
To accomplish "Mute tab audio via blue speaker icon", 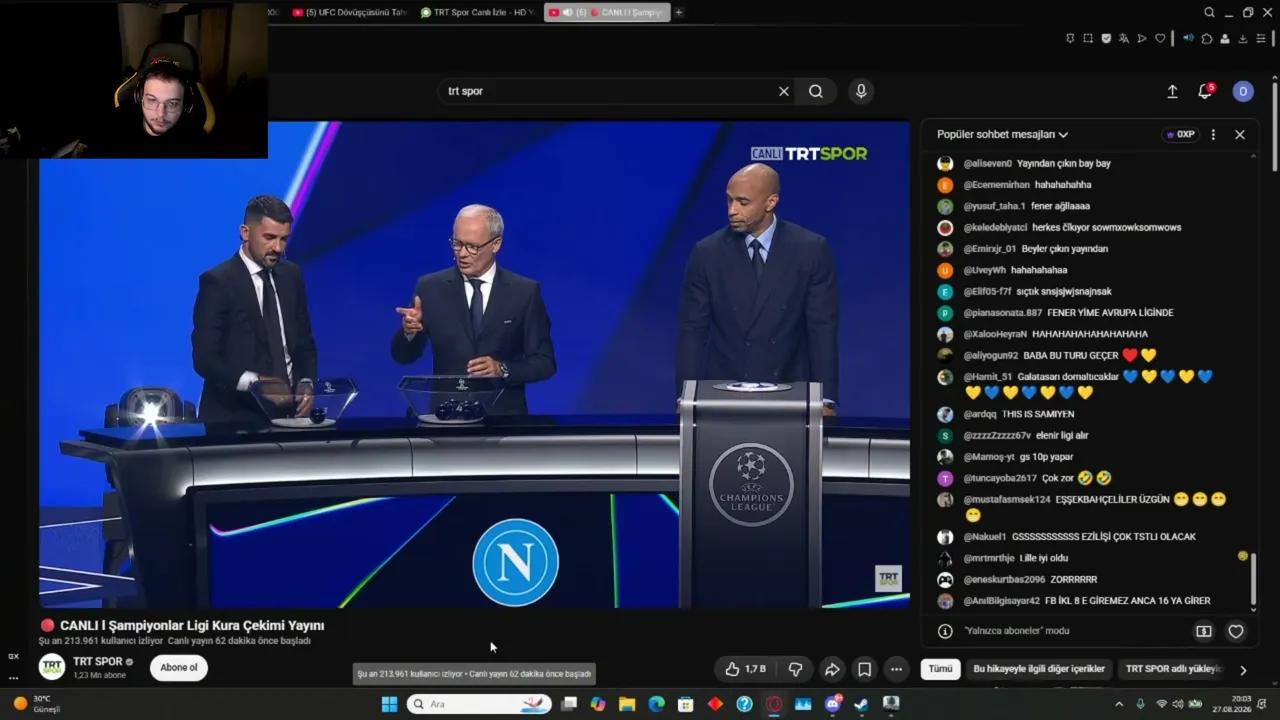I will (x=1188, y=38).
